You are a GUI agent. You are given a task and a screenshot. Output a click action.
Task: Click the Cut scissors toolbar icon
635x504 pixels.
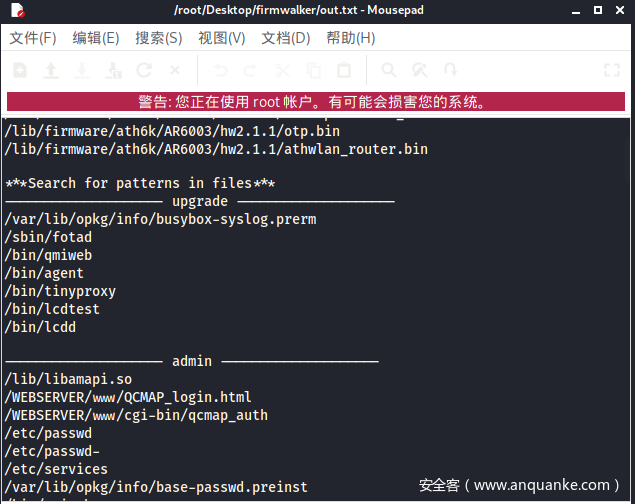tap(282, 71)
